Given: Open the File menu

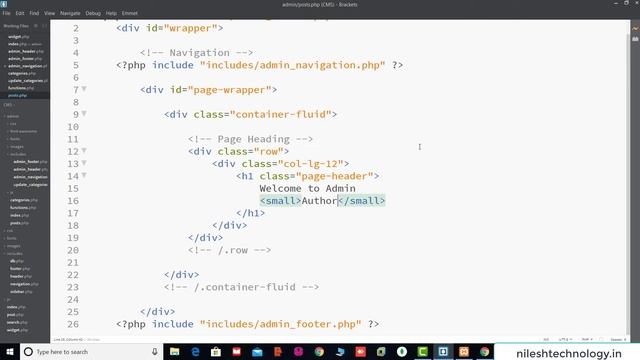Looking at the screenshot, I should tap(7, 13).
